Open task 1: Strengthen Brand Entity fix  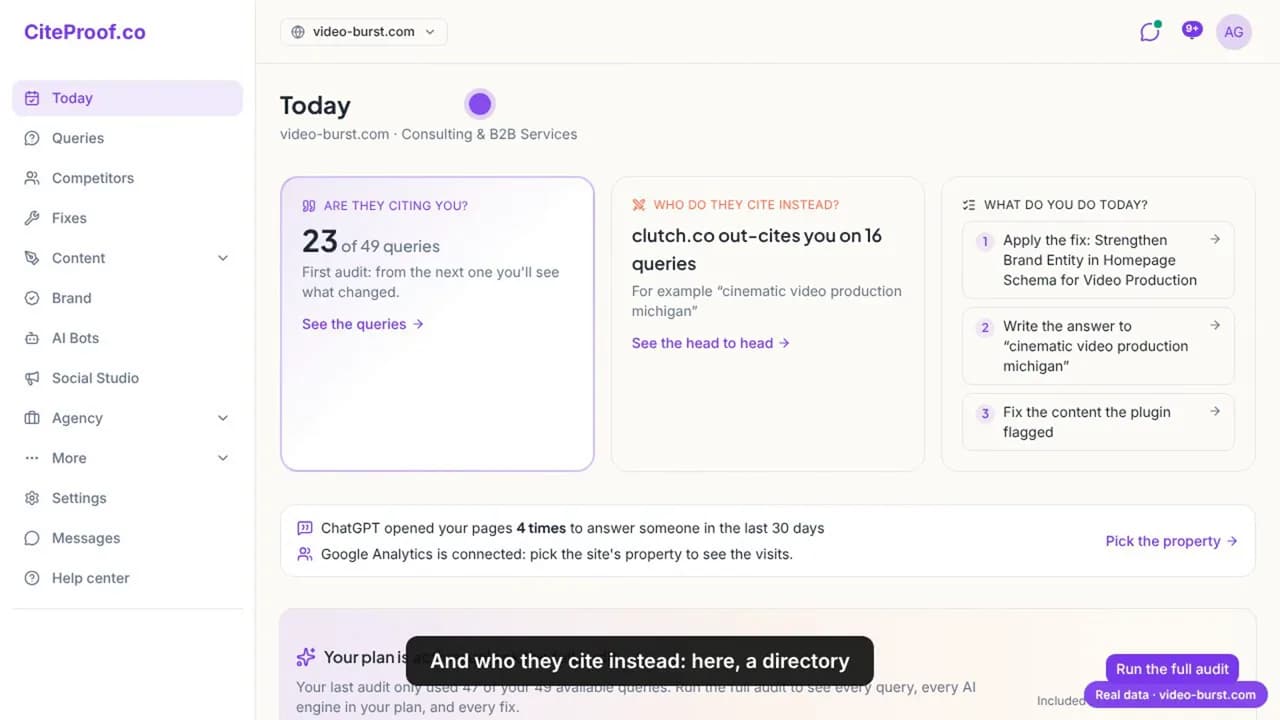click(x=1098, y=260)
